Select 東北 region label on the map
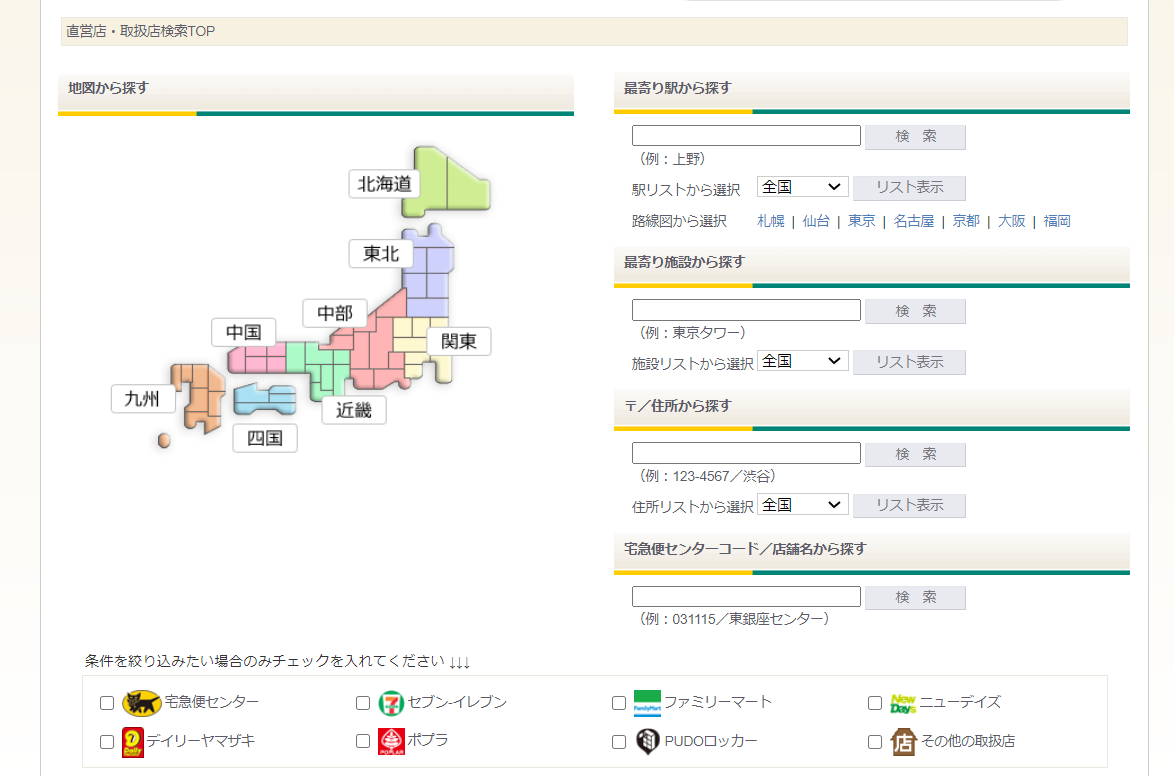Screen dimensions: 1174x776 coord(381,254)
